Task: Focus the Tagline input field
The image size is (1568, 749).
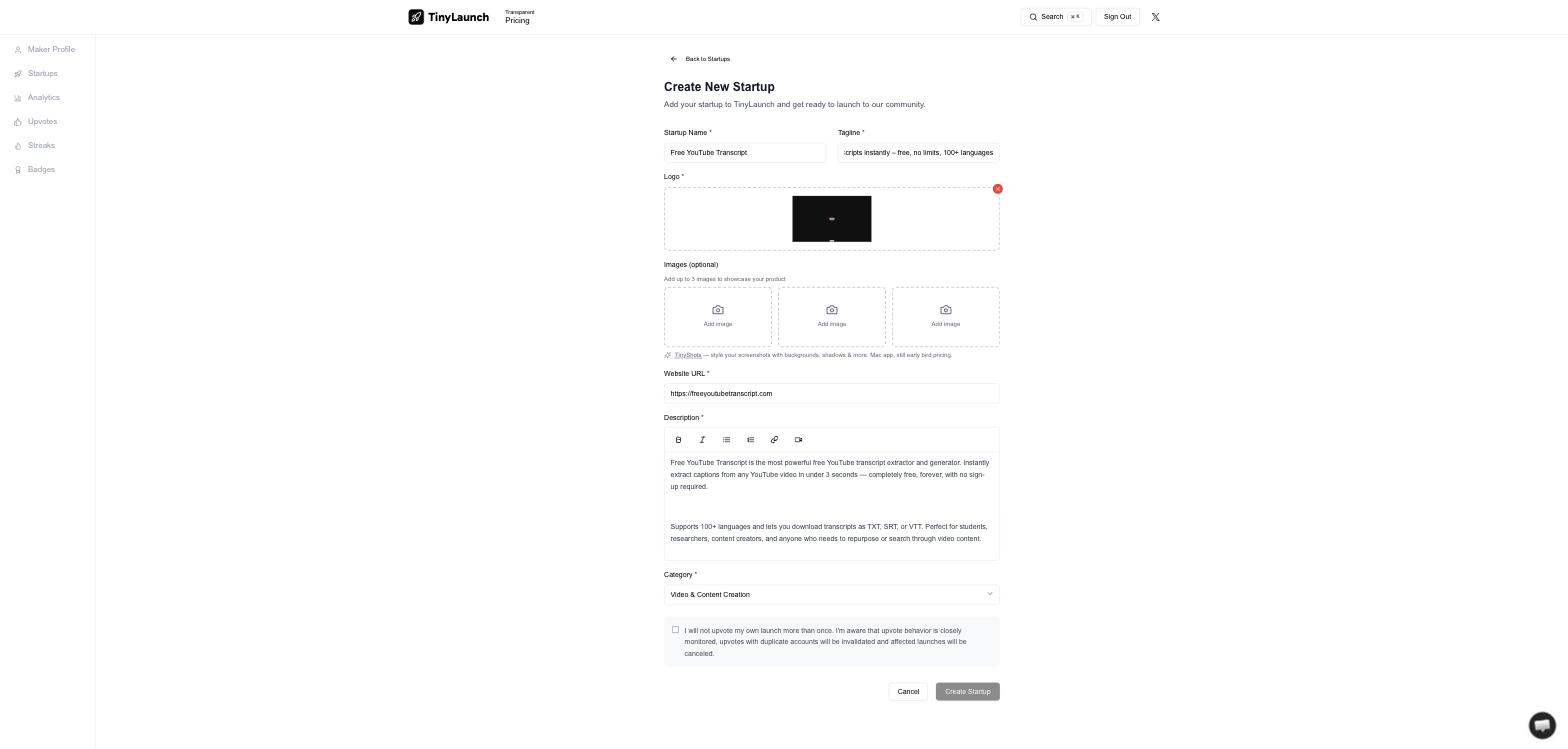Action: 918,153
